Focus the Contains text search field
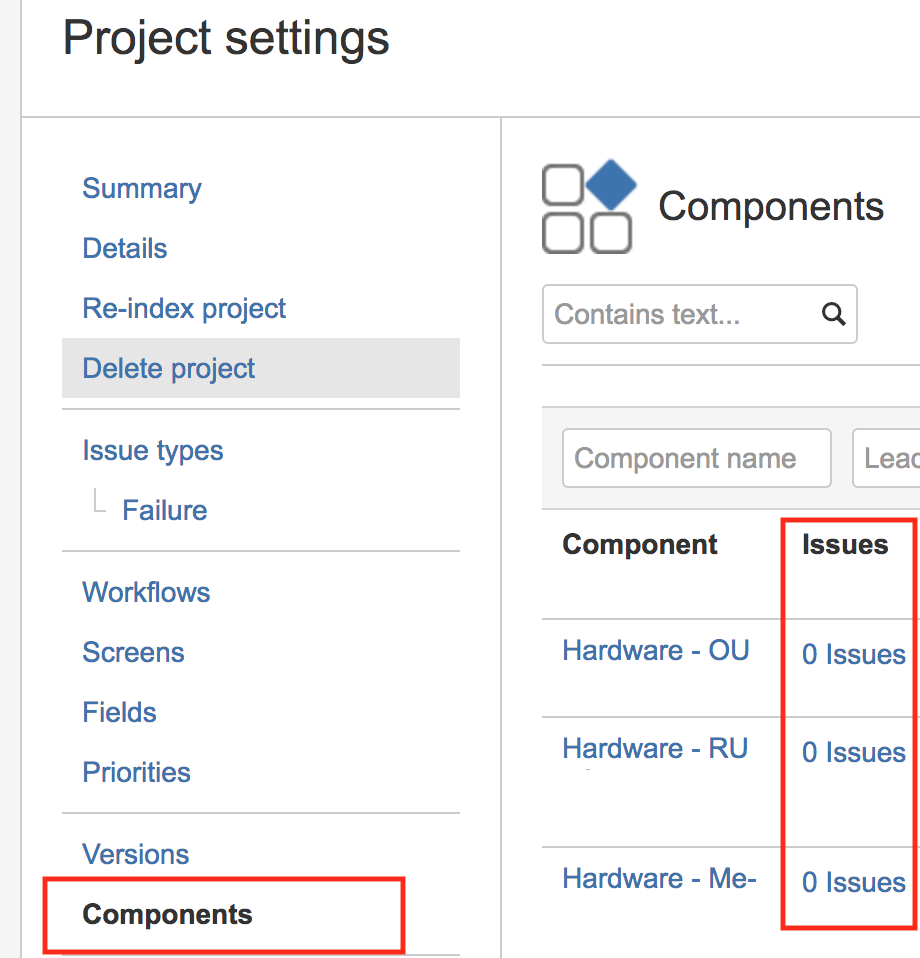This screenshot has width=920, height=958. [x=680, y=314]
